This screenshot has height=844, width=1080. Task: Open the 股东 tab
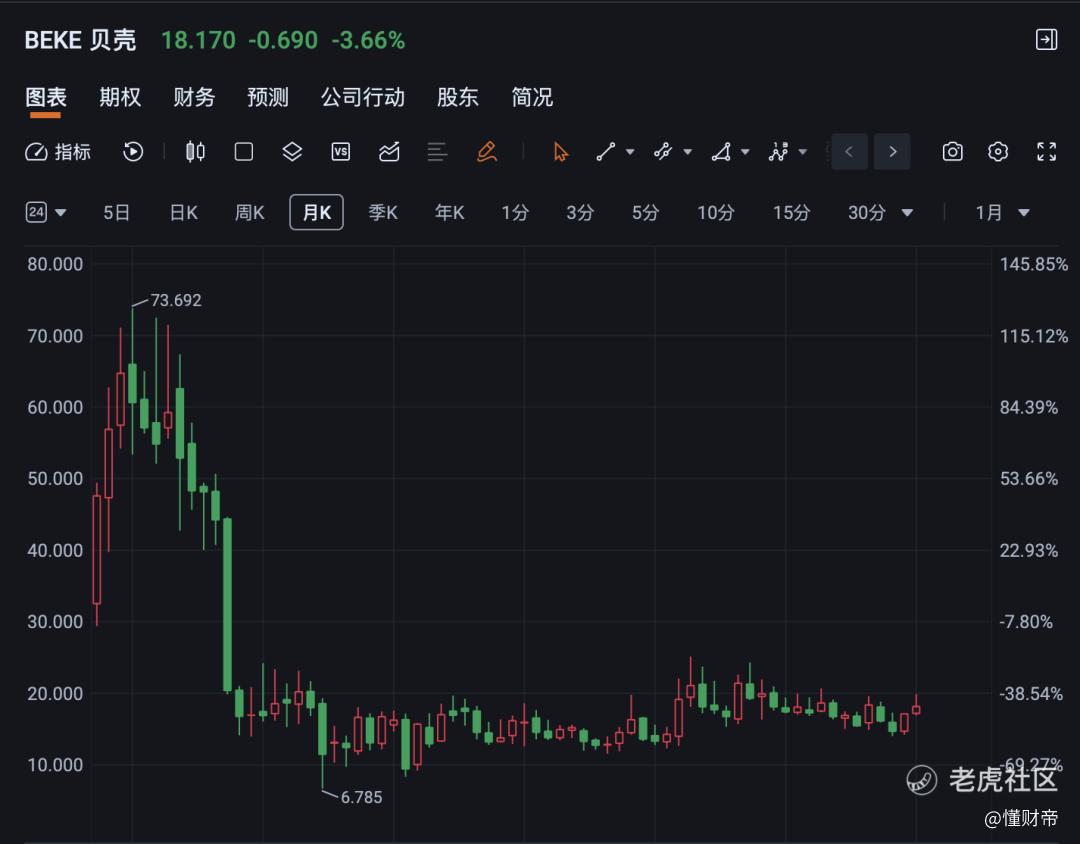[457, 97]
